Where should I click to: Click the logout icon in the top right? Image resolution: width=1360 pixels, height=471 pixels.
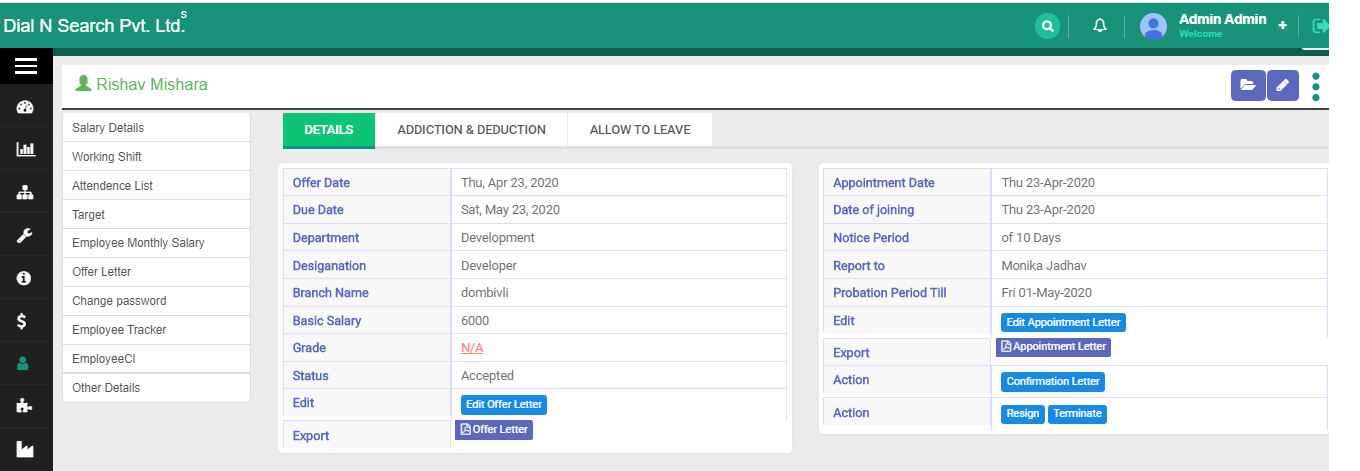(1321, 26)
